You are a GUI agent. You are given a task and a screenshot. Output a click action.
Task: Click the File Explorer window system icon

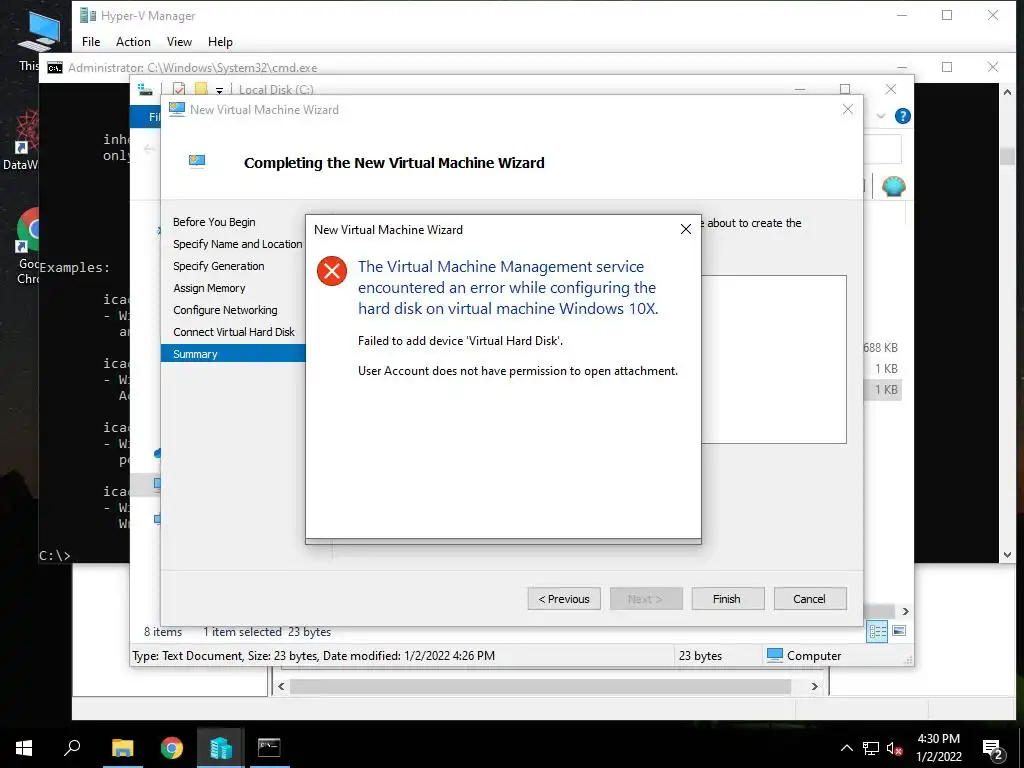tap(145, 89)
